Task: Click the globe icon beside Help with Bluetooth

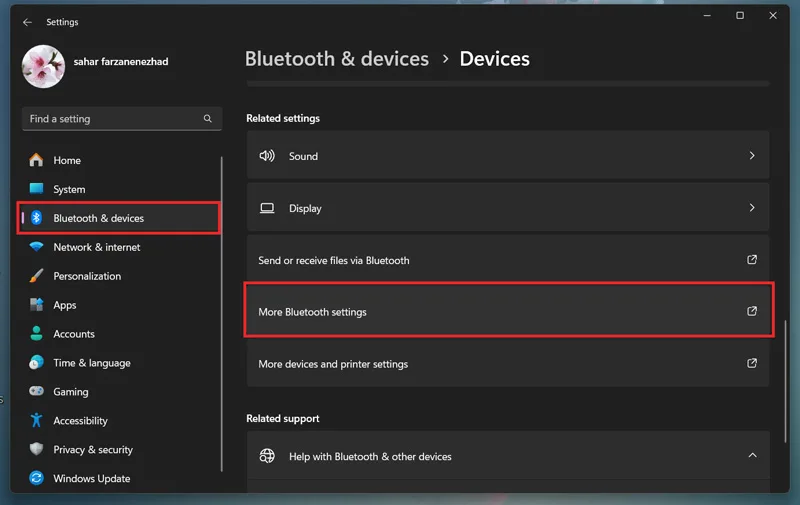Action: 267,456
